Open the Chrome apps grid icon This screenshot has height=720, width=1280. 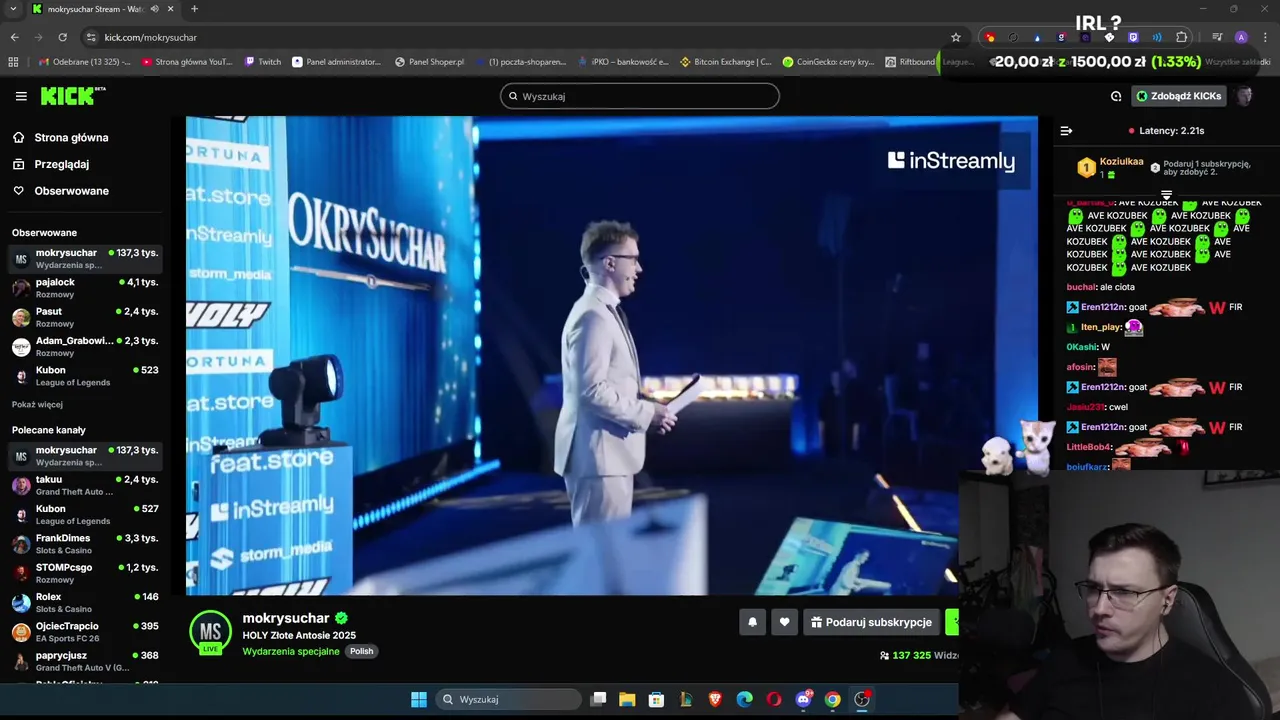click(x=13, y=61)
